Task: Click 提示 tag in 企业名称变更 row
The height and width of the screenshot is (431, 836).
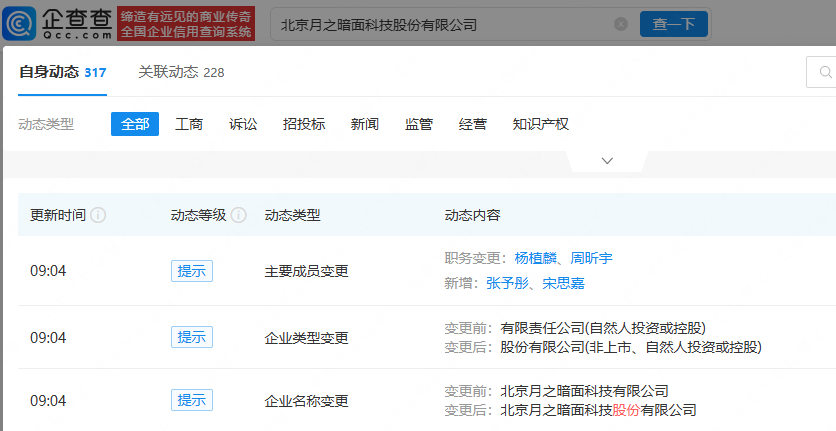Action: pos(192,400)
